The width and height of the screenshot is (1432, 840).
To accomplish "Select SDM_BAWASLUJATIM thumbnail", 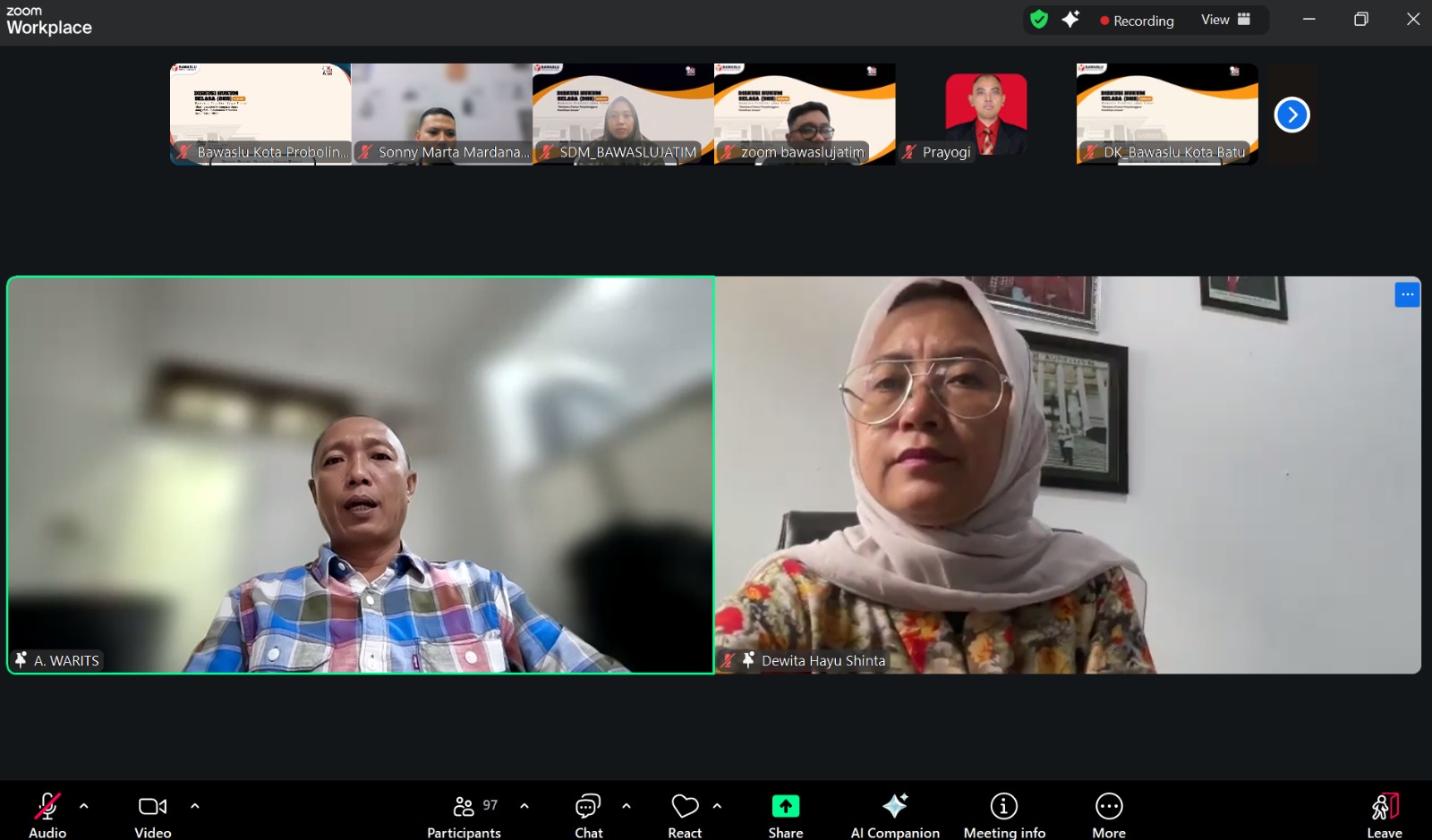I will point(623,114).
